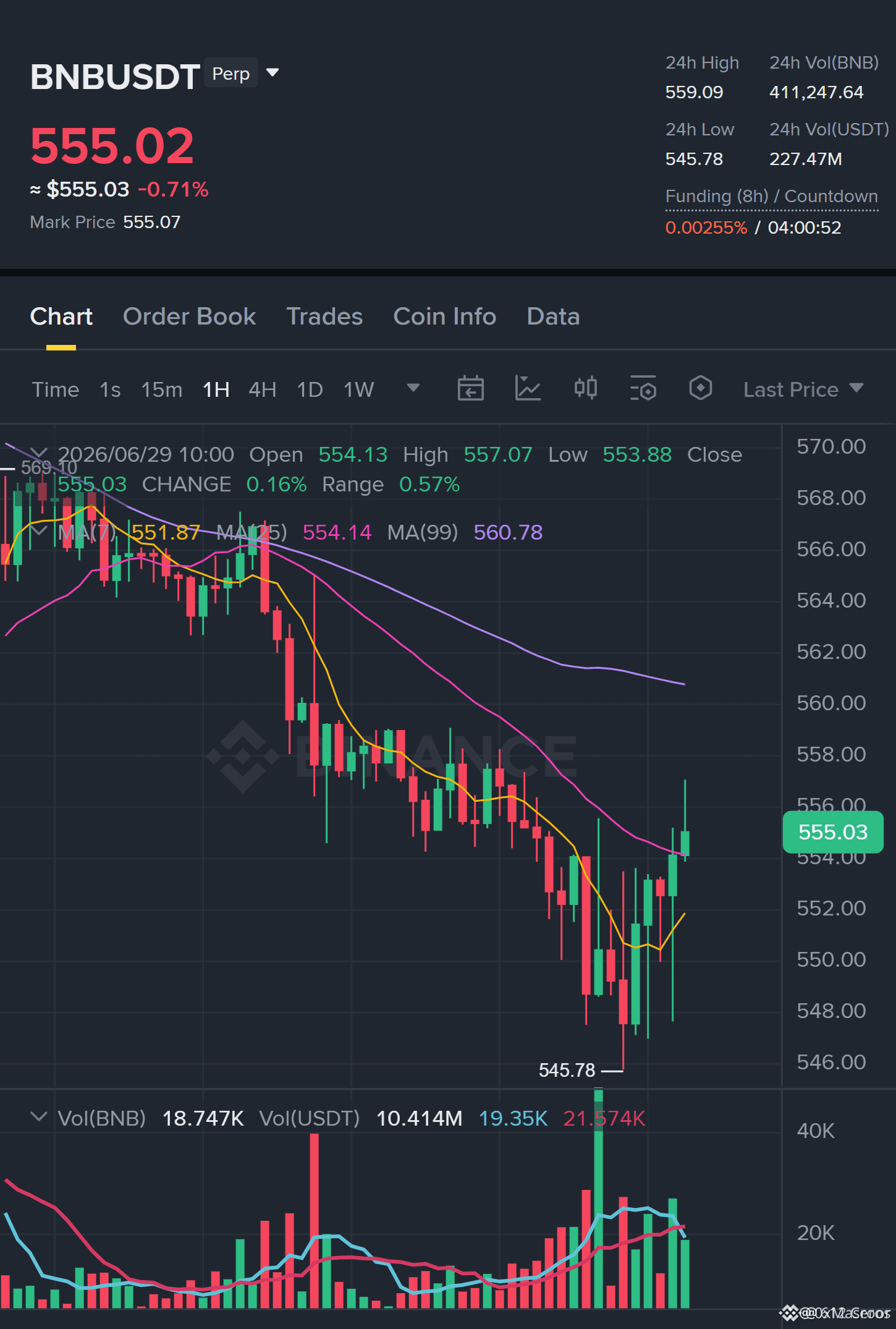Click the MA(7) value 551.87
The width and height of the screenshot is (896, 1329).
coord(166,532)
